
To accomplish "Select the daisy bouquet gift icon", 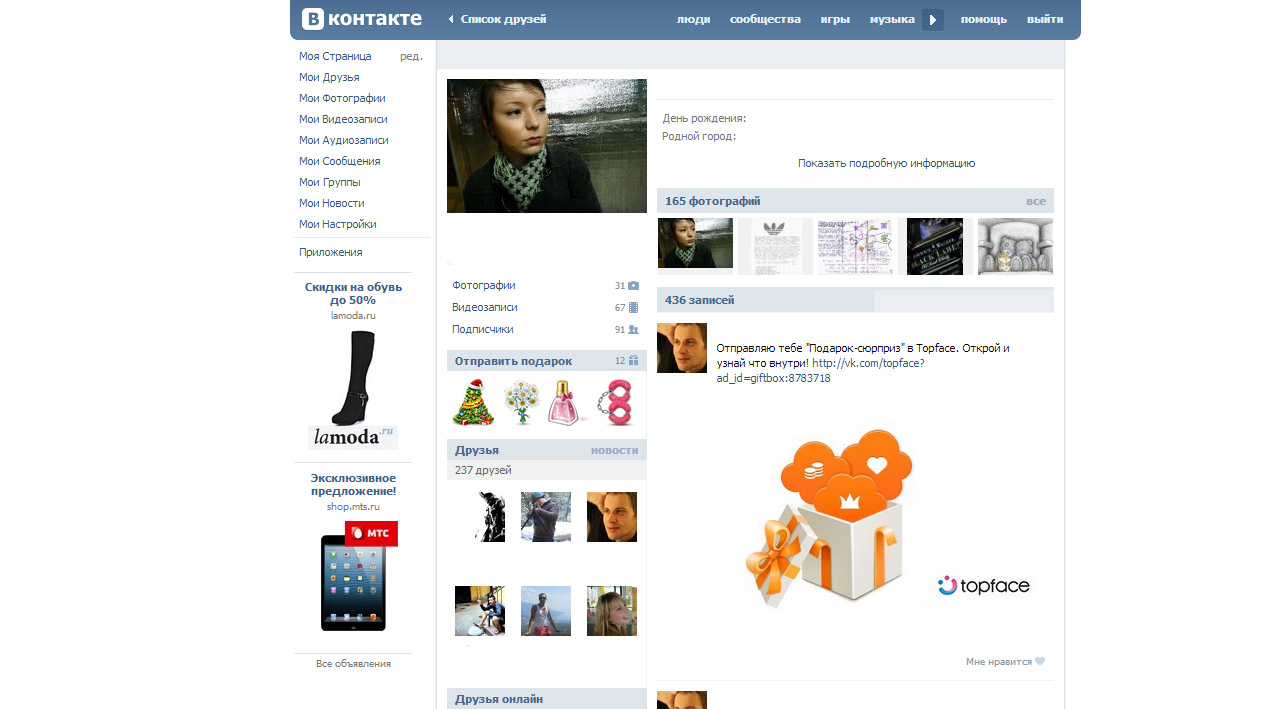I will click(520, 402).
